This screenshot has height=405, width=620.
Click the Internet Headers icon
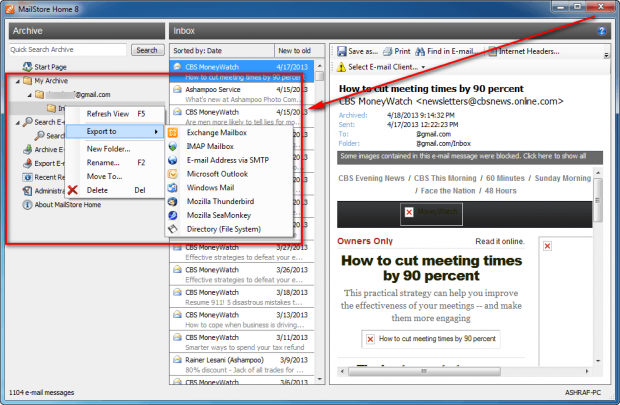coord(492,51)
